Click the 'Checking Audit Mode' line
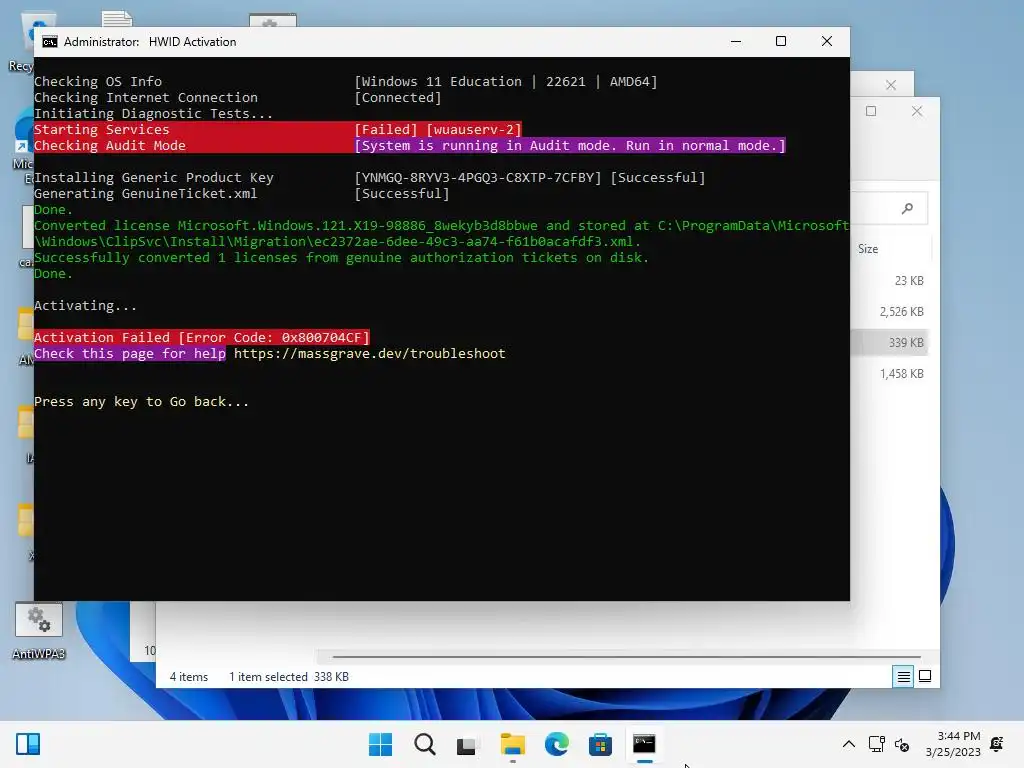The height and width of the screenshot is (768, 1024). [409, 146]
